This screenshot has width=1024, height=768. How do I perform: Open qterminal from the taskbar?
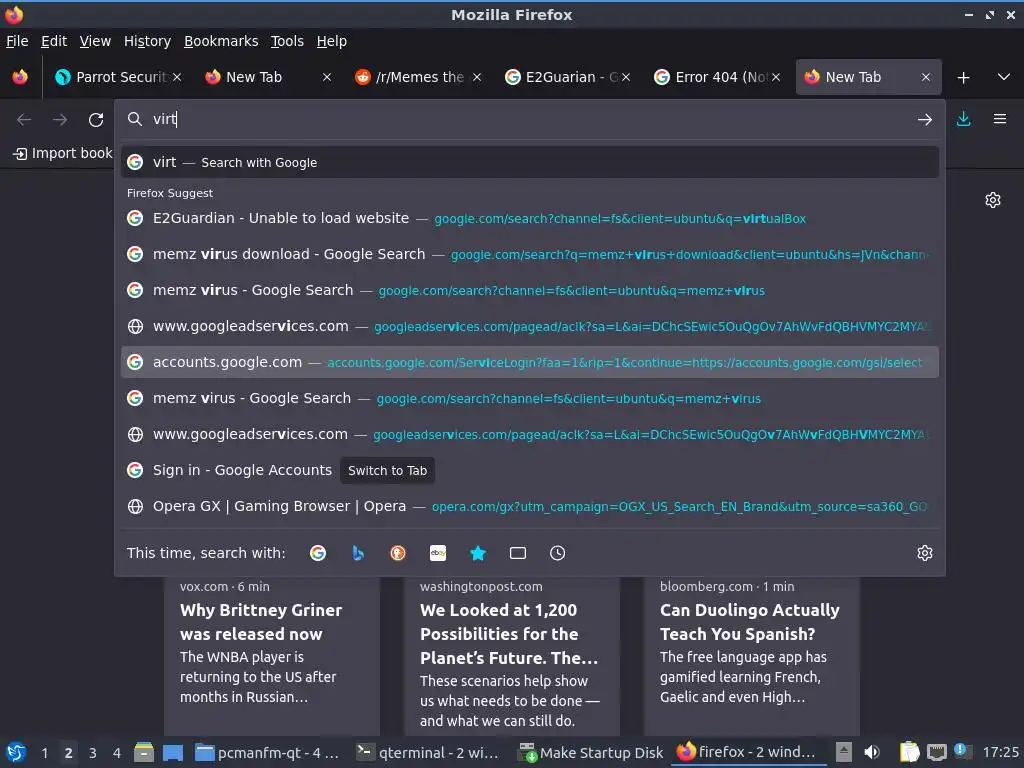(428, 752)
